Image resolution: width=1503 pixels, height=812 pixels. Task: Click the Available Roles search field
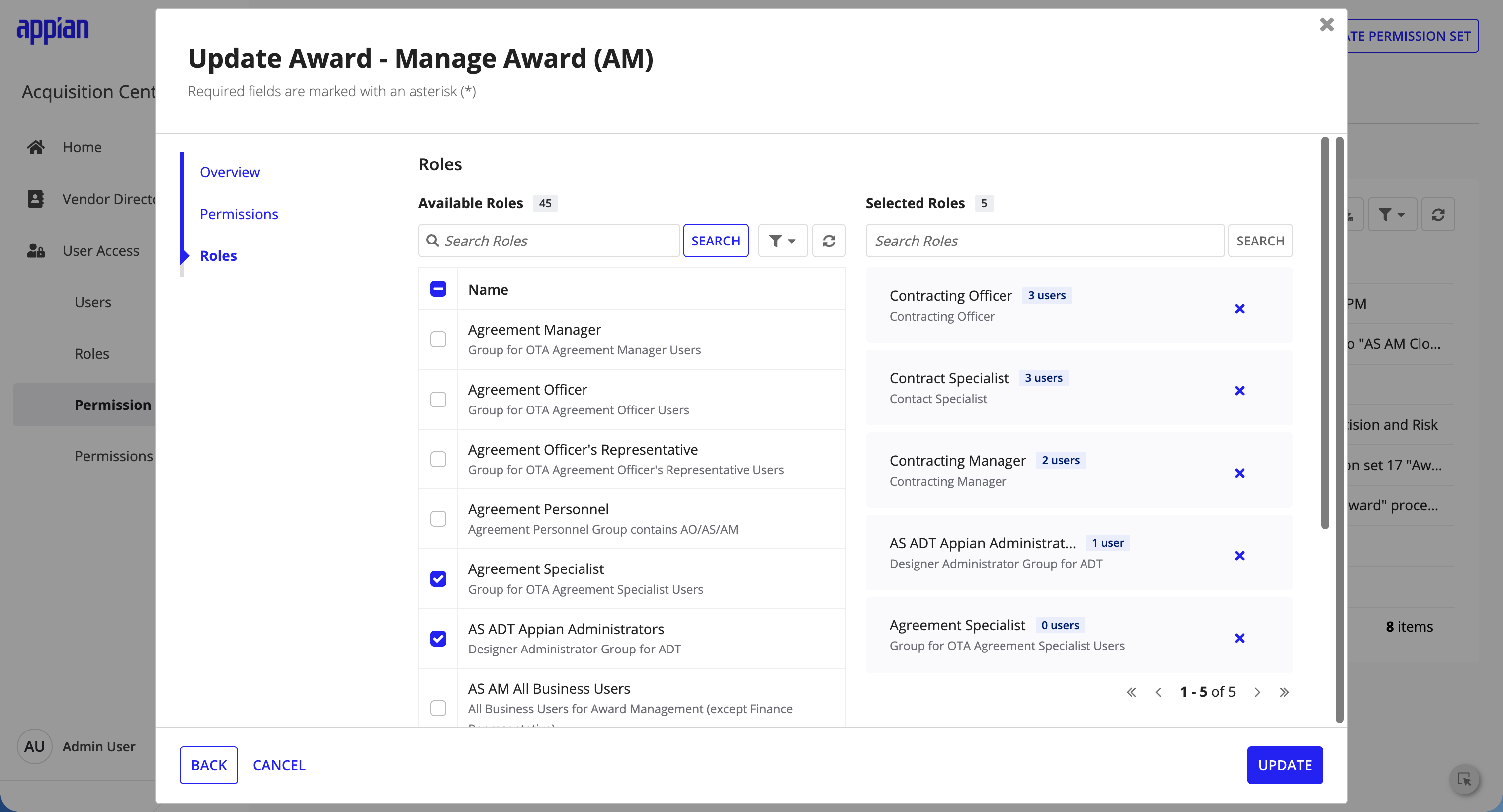(549, 241)
